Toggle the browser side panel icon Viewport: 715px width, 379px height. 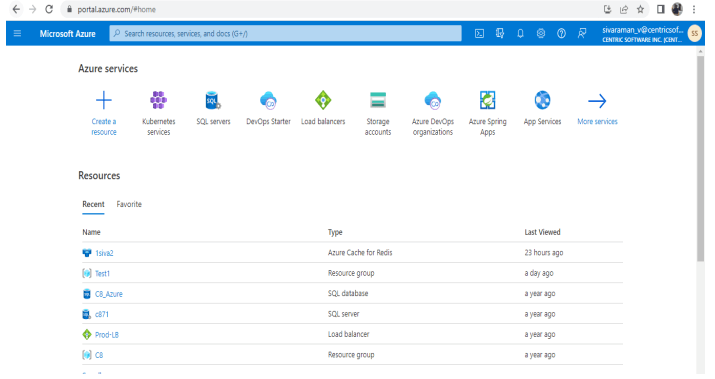(x=661, y=9)
